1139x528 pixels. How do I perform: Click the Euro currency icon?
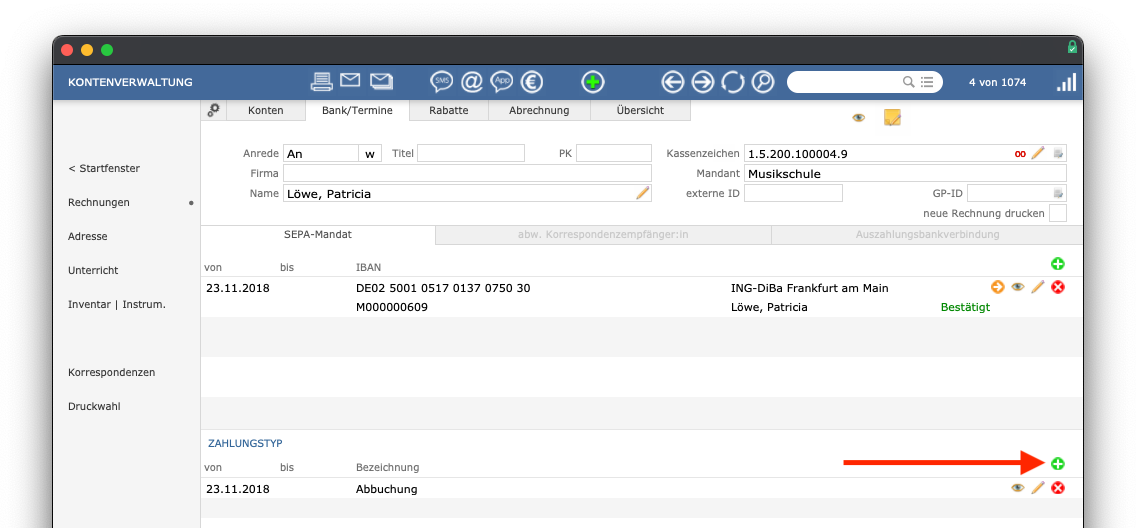pyautogui.click(x=532, y=82)
